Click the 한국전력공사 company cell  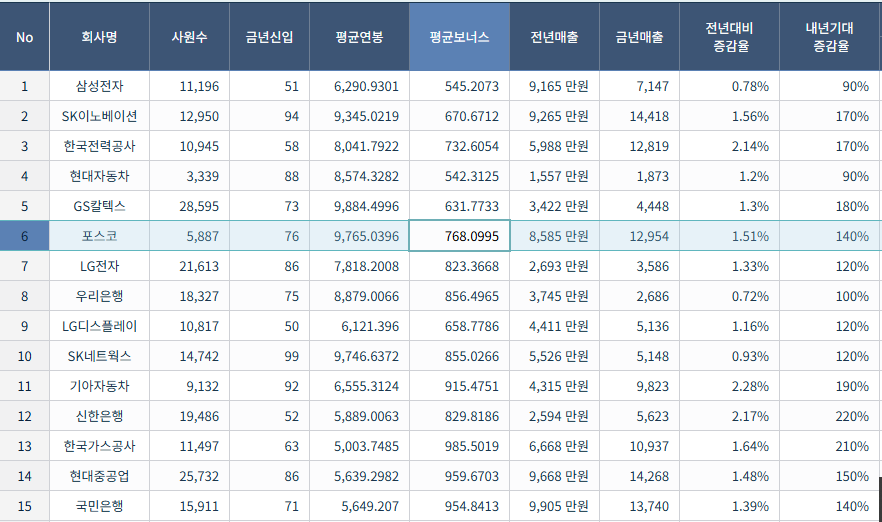pyautogui.click(x=100, y=146)
